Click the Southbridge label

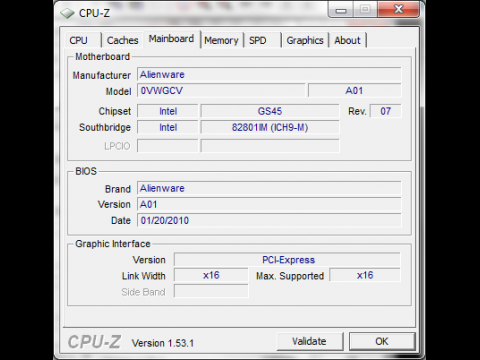point(105,127)
